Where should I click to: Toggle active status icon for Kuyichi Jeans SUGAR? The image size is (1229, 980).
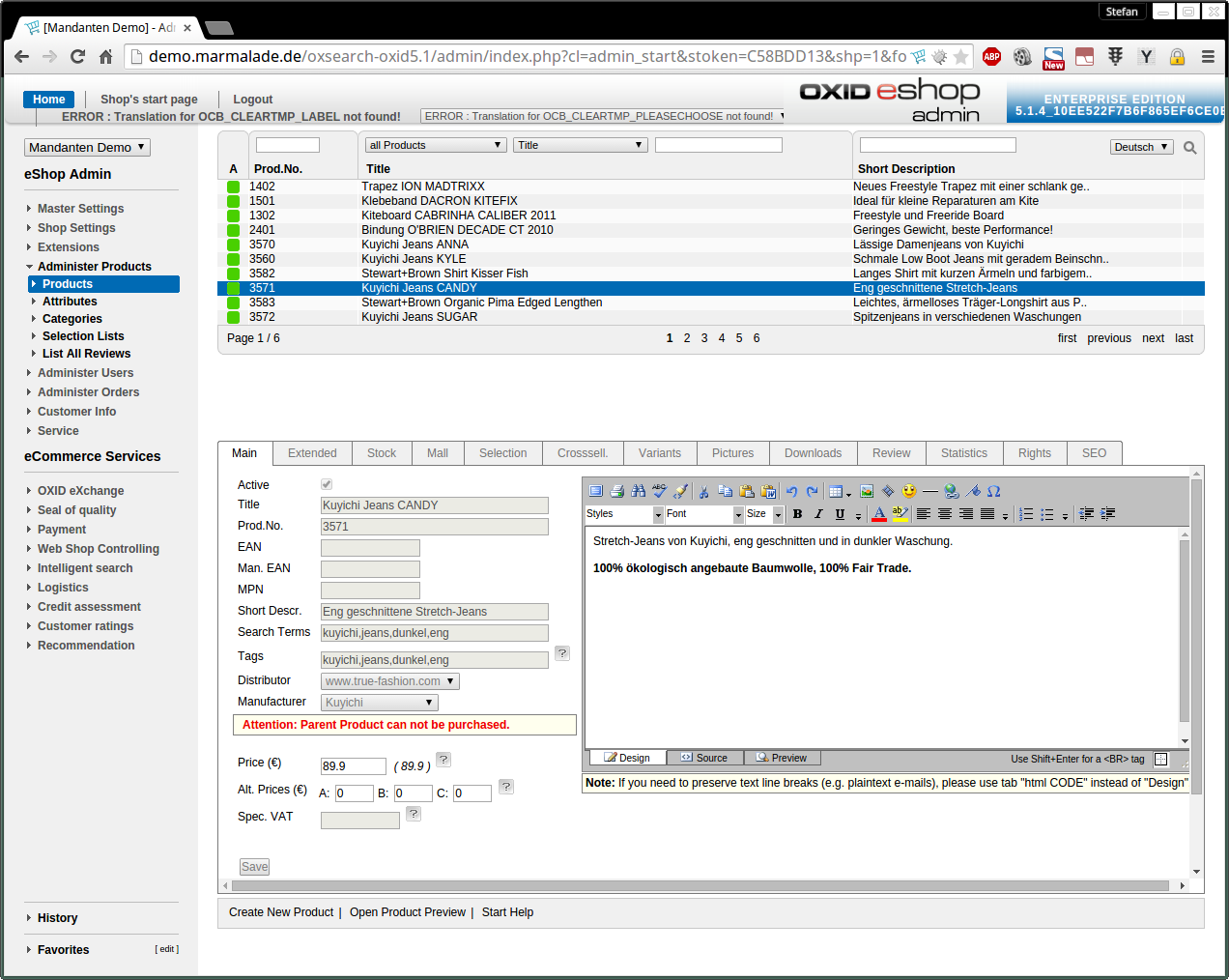tap(233, 318)
